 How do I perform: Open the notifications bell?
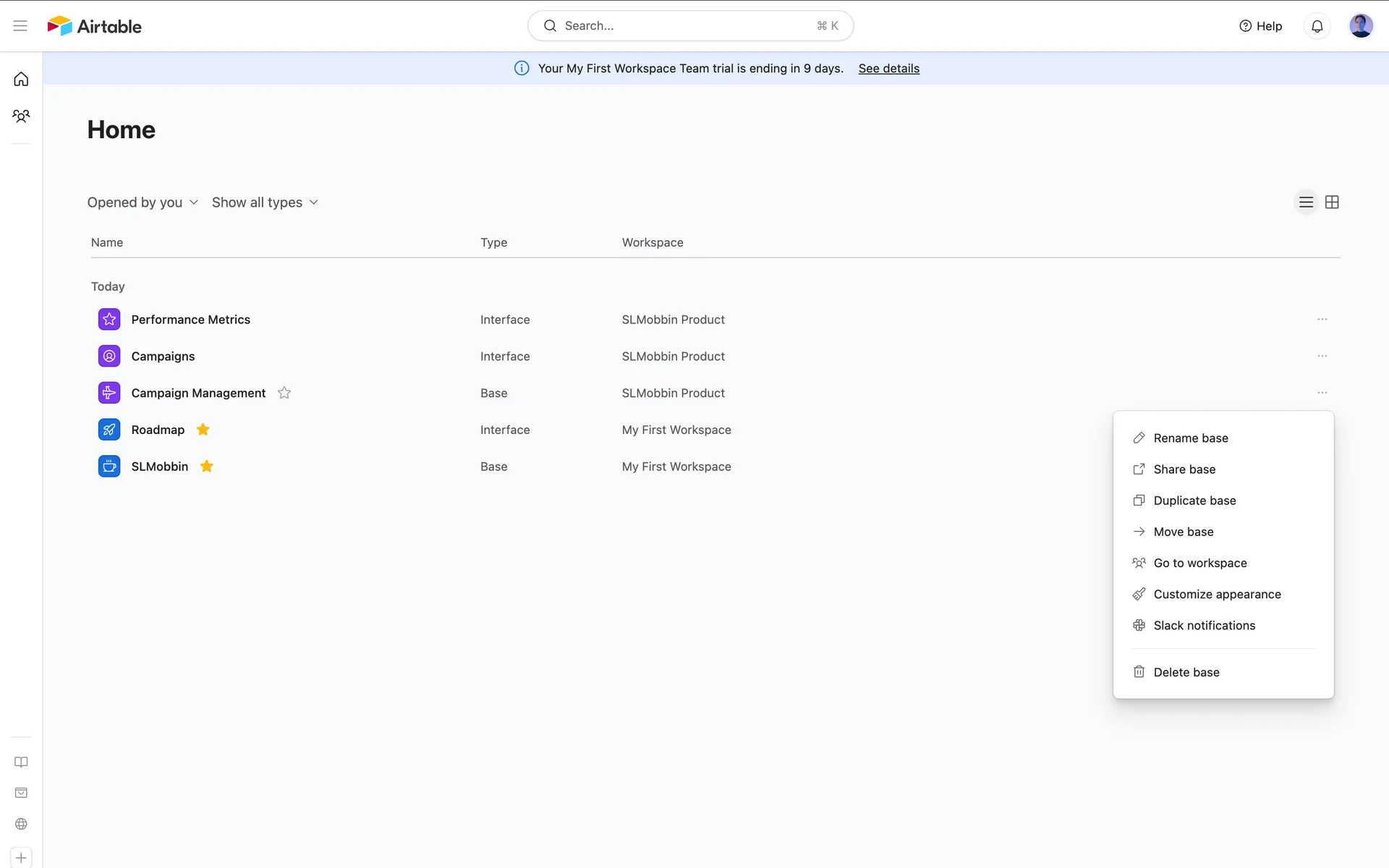pos(1317,26)
